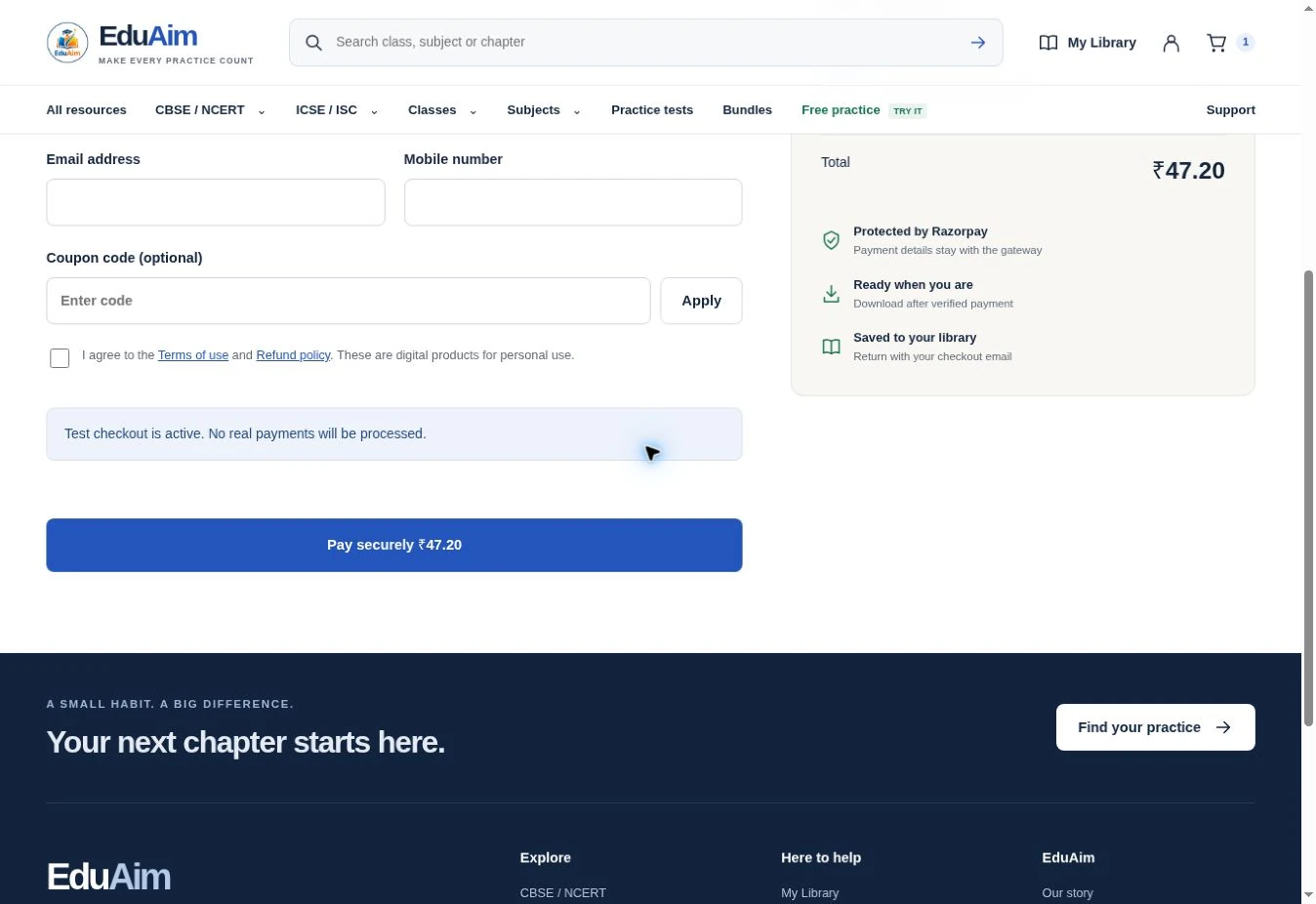1316x904 pixels.
Task: Click the Total amount ₹47.20
Action: pos(1188,170)
